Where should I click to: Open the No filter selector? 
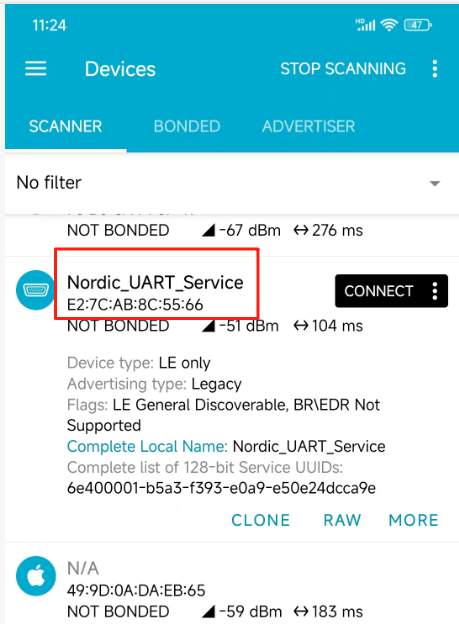(229, 183)
